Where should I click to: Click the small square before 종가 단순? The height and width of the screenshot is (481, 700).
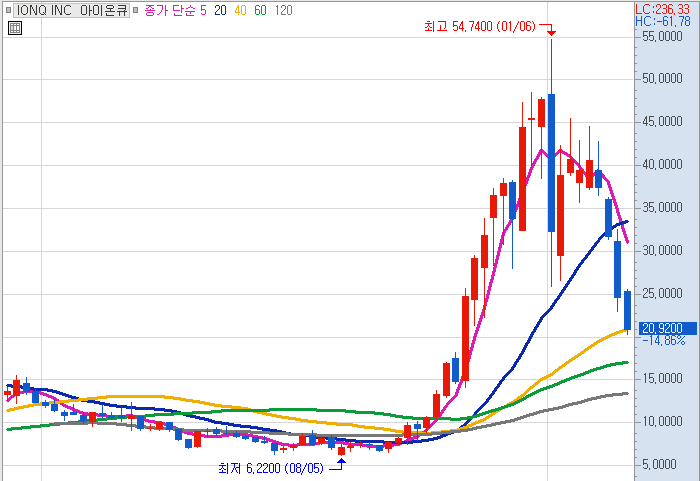point(136,10)
